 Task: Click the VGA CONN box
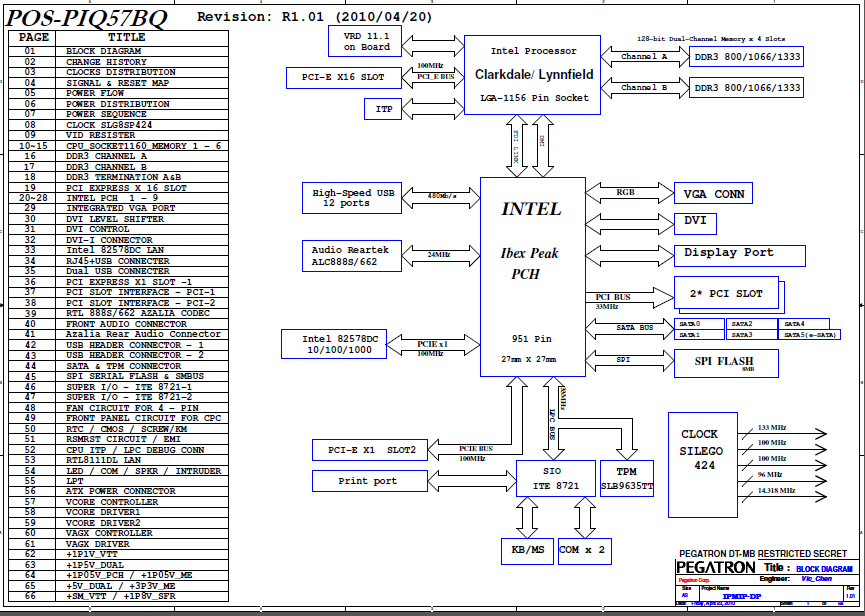click(x=714, y=194)
